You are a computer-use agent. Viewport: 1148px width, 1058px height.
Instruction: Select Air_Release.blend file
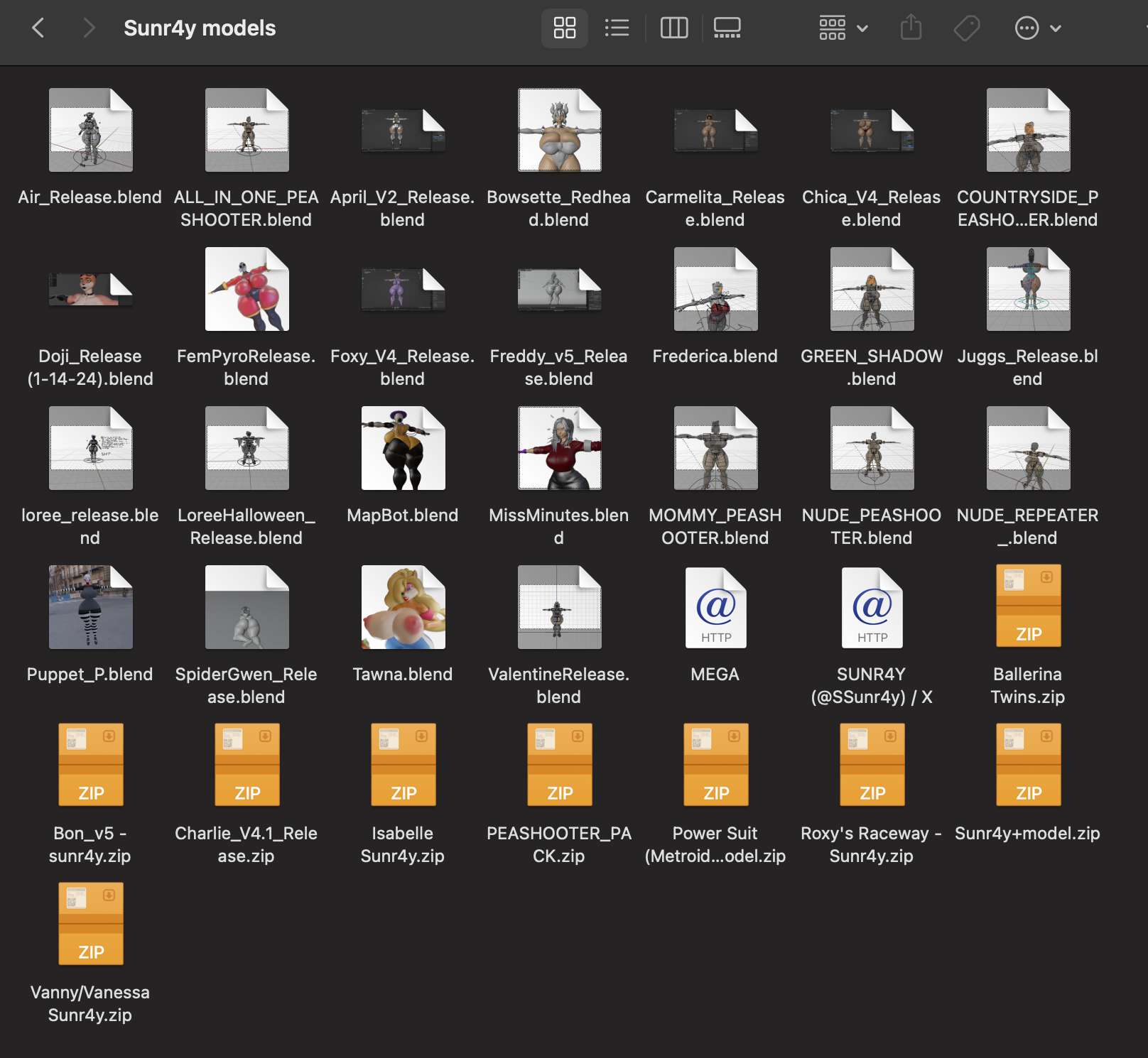point(91,130)
